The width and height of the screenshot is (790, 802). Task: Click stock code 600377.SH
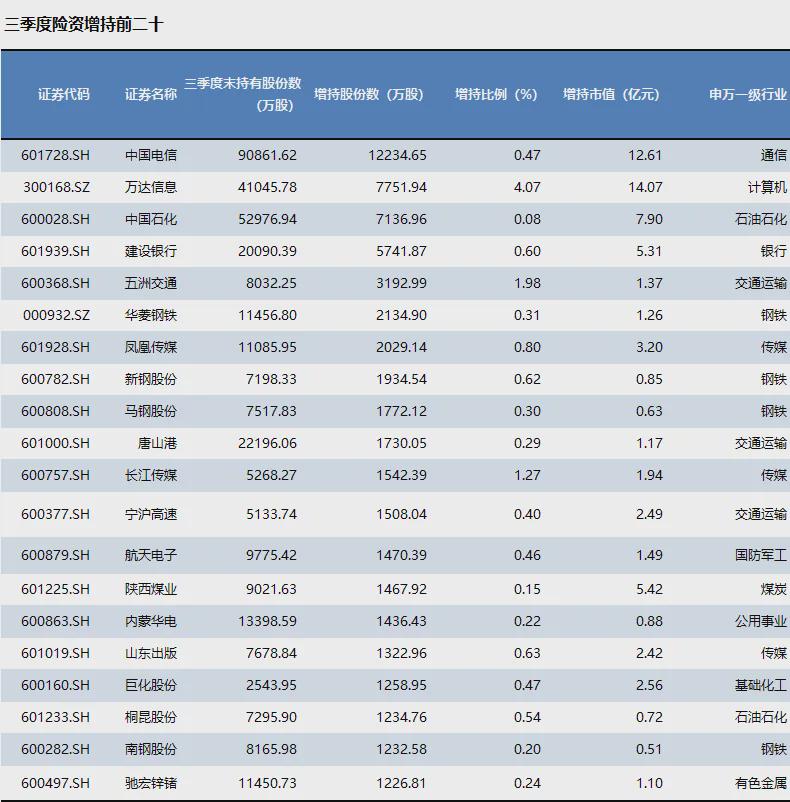click(55, 514)
